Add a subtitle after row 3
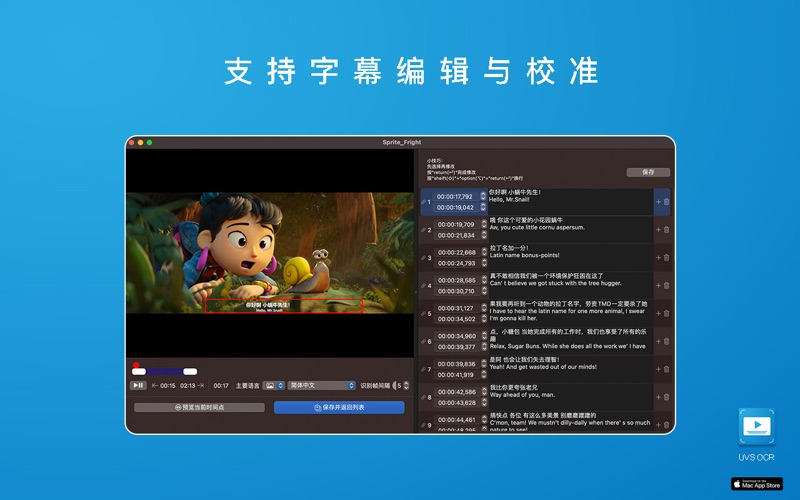This screenshot has height=500, width=800. (658, 257)
